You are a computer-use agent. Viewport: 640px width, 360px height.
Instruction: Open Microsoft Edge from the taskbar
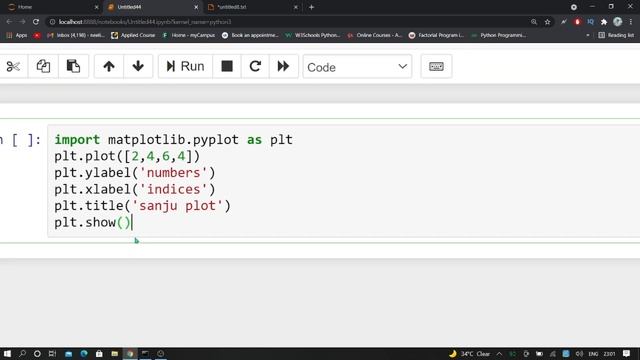click(84, 354)
